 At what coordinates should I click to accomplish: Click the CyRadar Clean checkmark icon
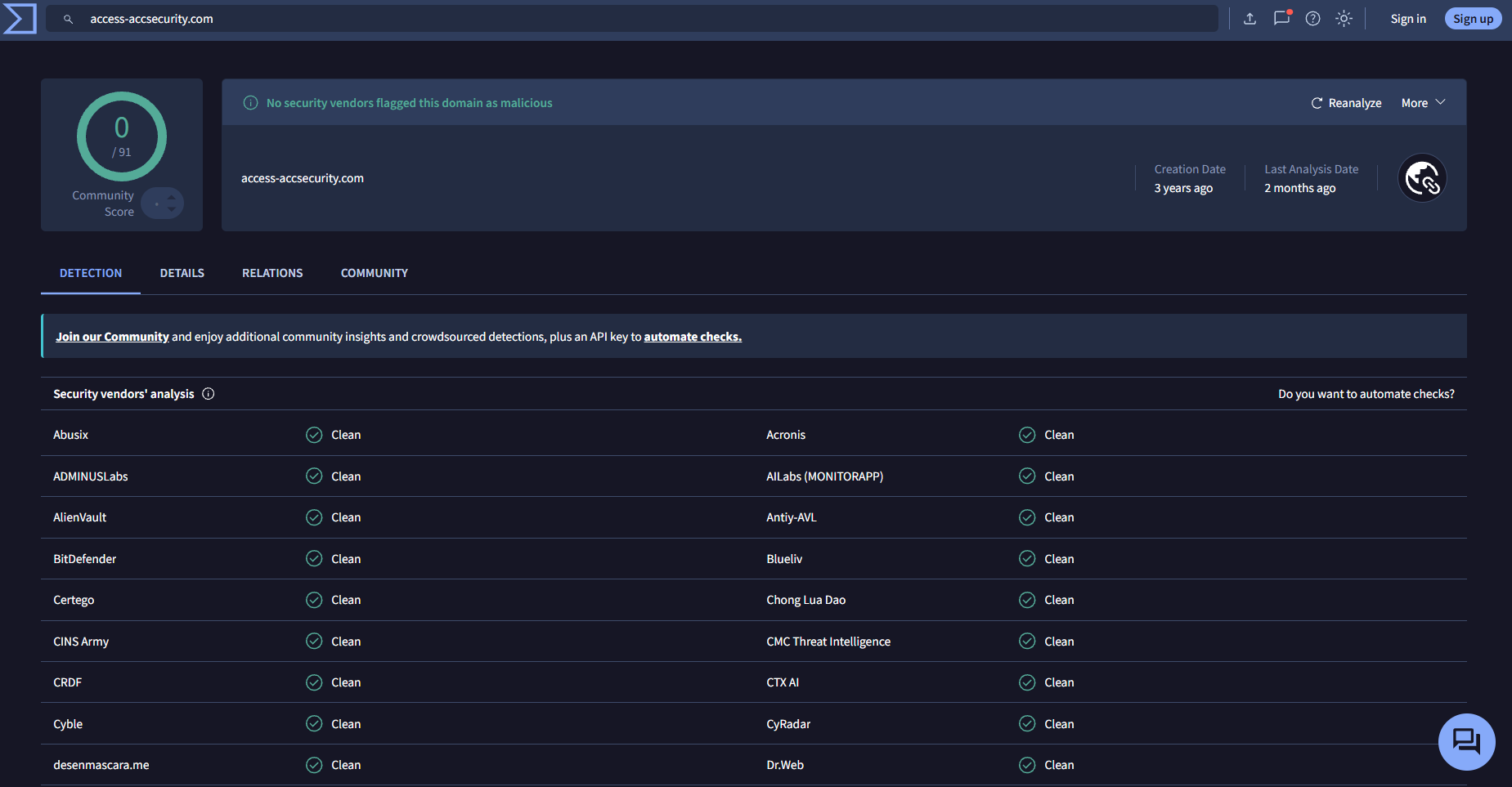[1027, 724]
